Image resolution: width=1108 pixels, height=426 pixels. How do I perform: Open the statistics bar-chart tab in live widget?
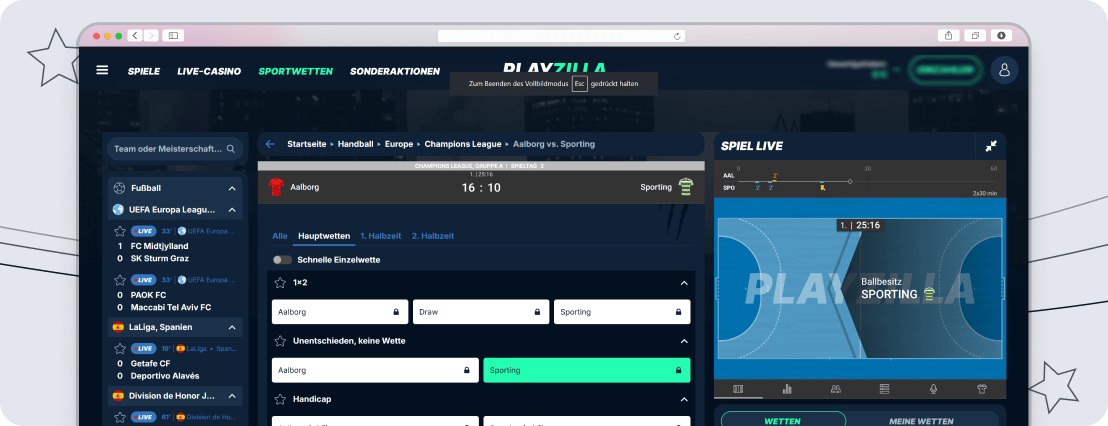point(787,389)
